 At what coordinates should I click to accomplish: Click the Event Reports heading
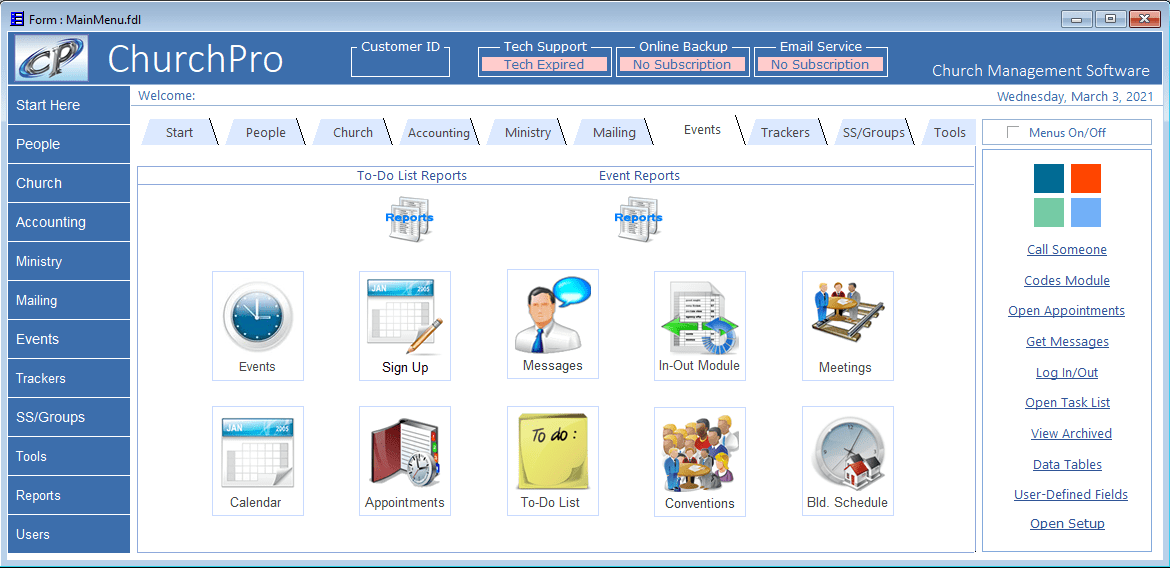click(x=639, y=175)
